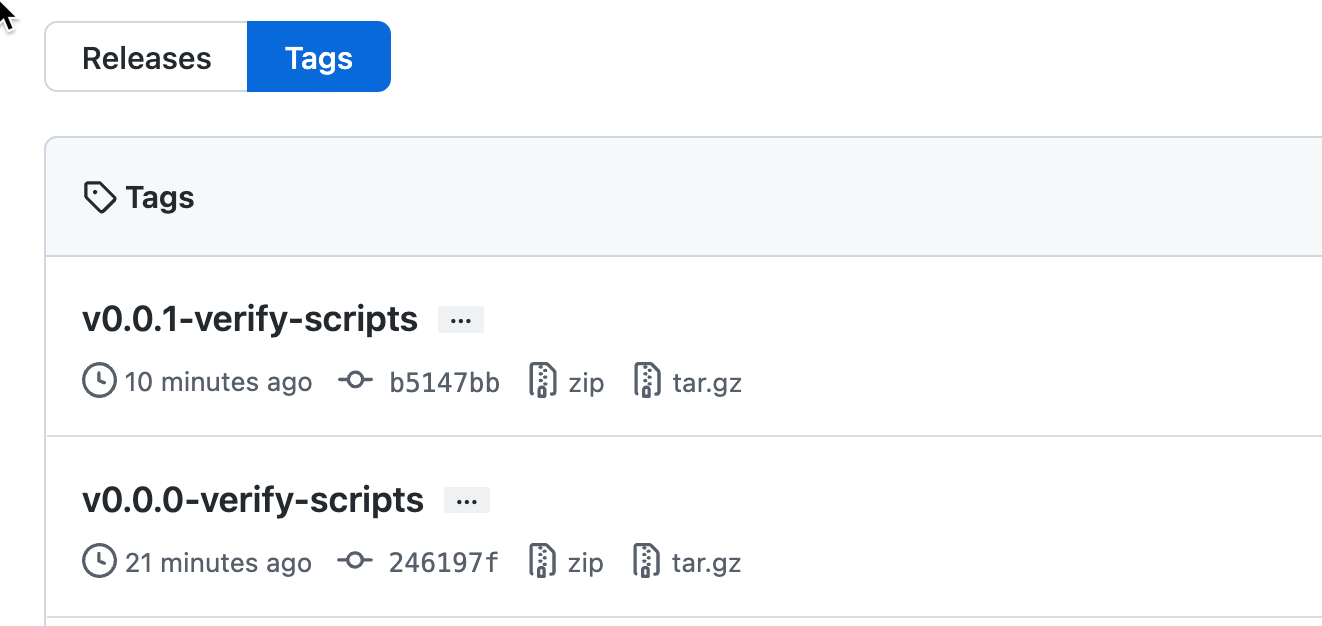Viewport: 1322px width, 626px height.
Task: Click the tag icon beside Tags heading
Action: pyautogui.click(x=99, y=198)
